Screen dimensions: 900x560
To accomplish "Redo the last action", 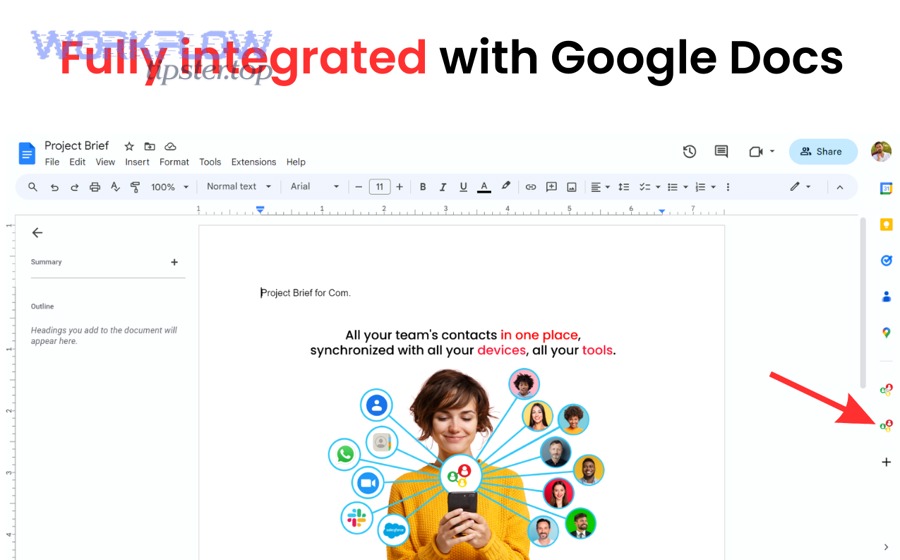I will point(75,187).
